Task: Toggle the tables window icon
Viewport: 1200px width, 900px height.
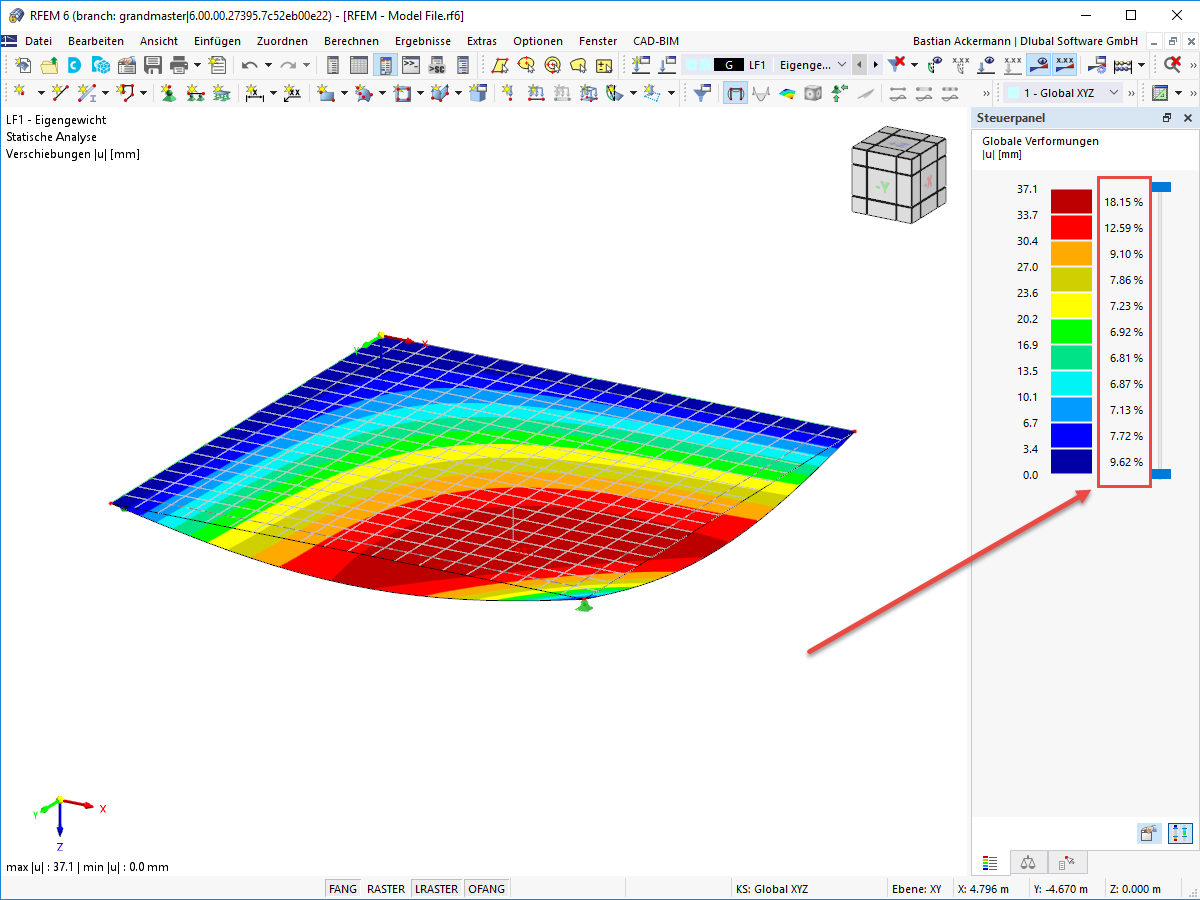Action: point(359,65)
